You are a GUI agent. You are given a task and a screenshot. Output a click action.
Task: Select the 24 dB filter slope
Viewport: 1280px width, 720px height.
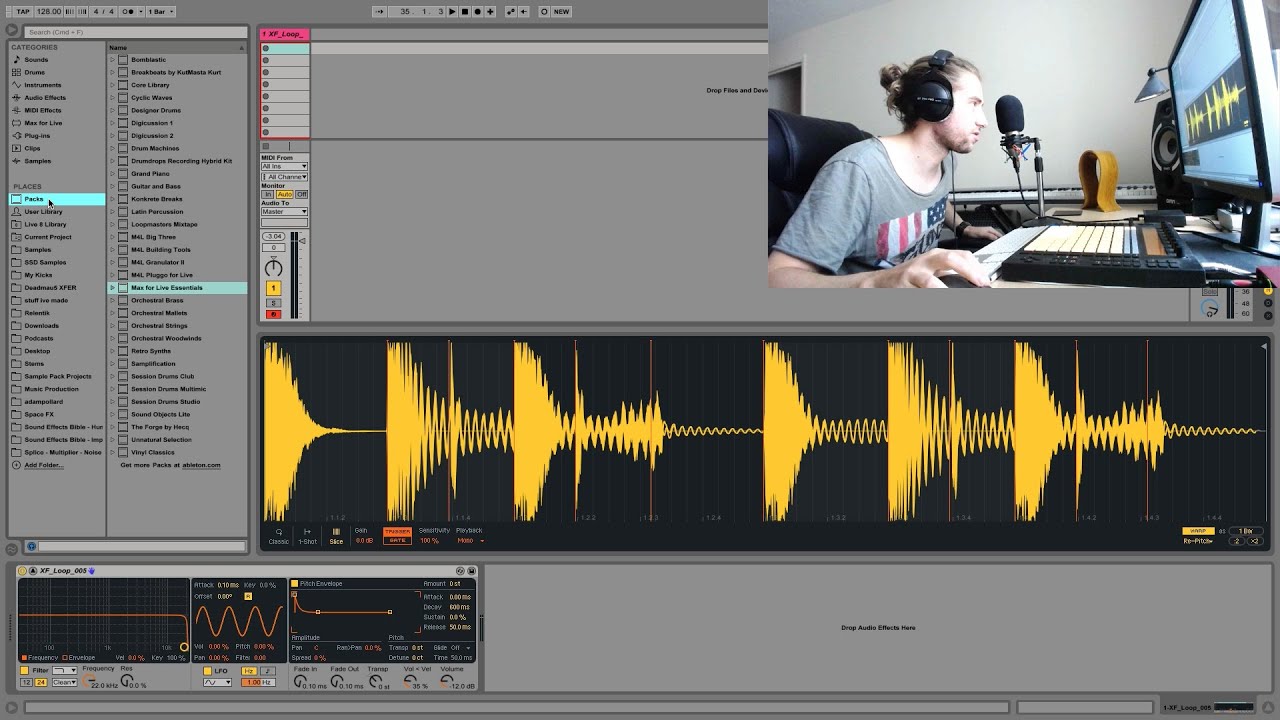coord(41,682)
